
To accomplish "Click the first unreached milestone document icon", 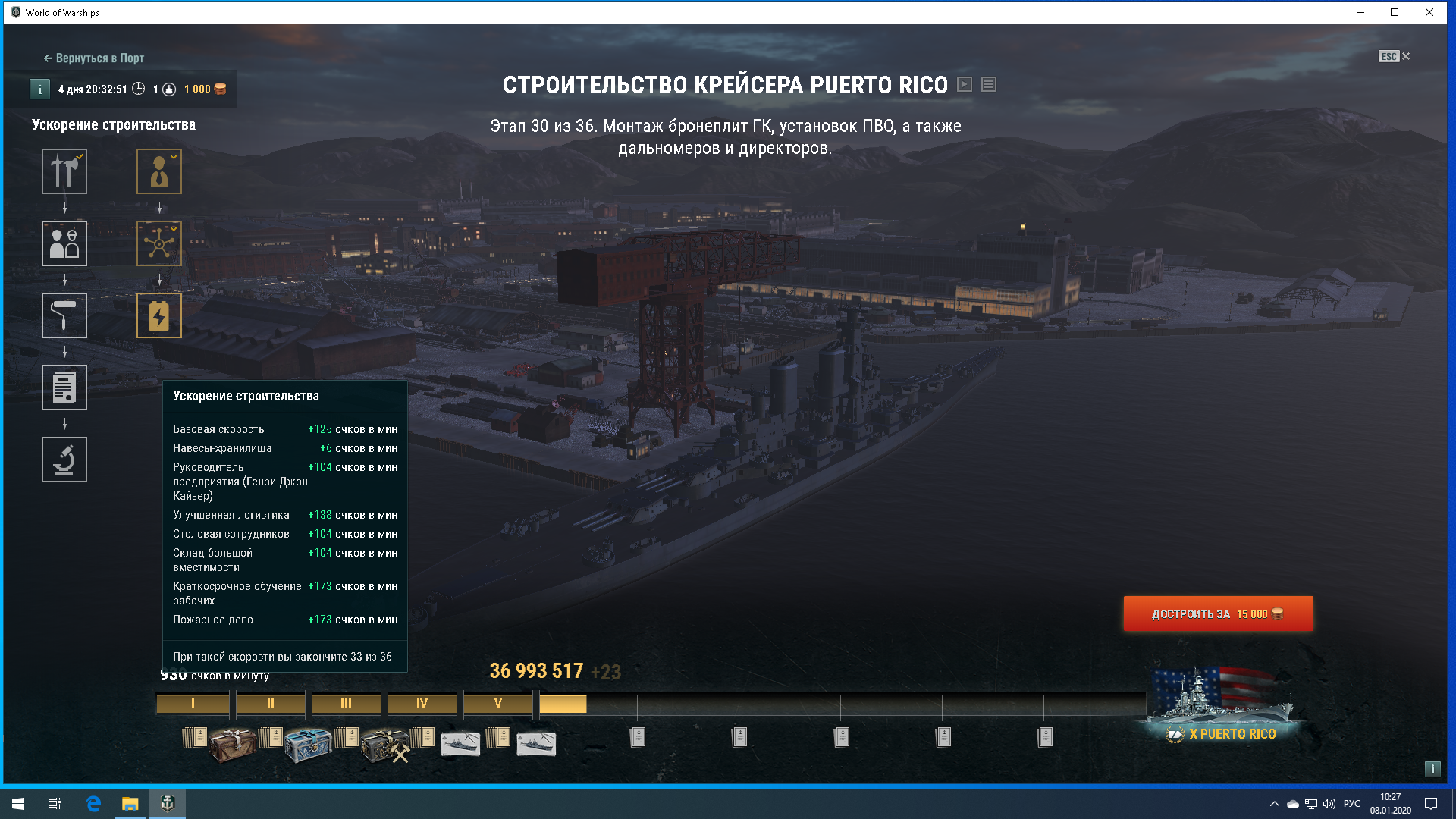I will [x=638, y=736].
